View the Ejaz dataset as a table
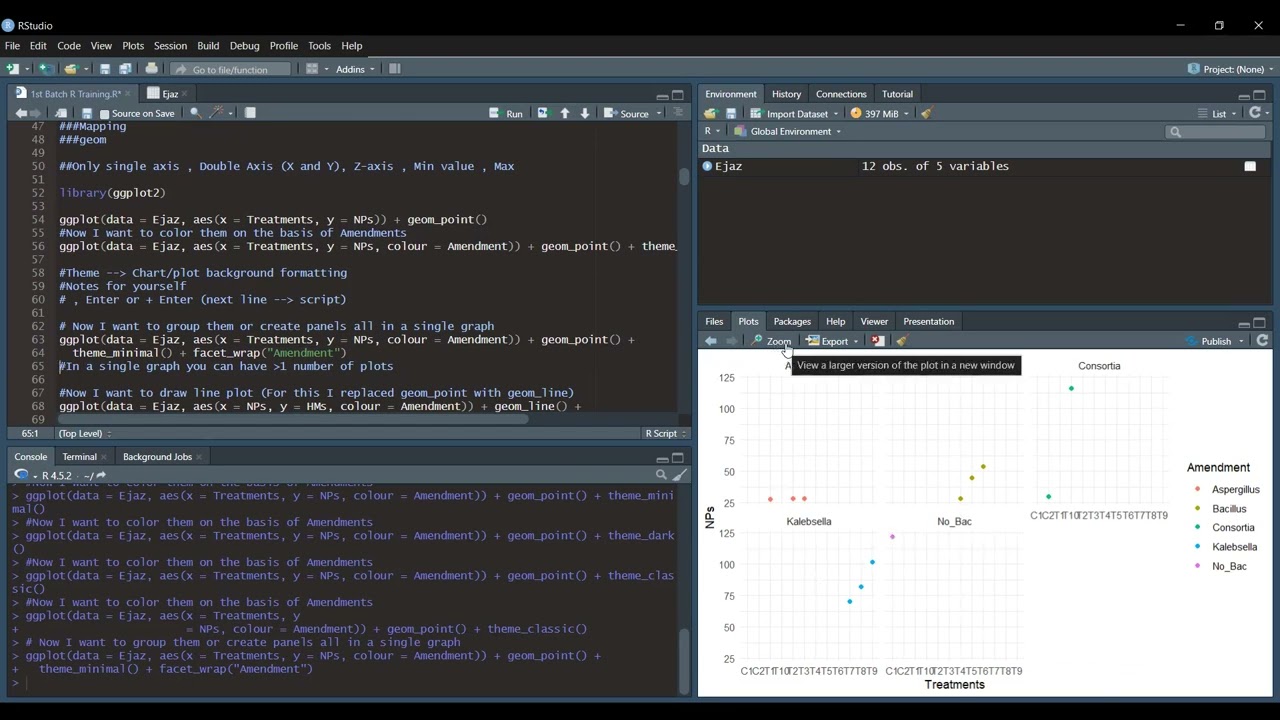This screenshot has width=1280, height=720. tap(1250, 166)
